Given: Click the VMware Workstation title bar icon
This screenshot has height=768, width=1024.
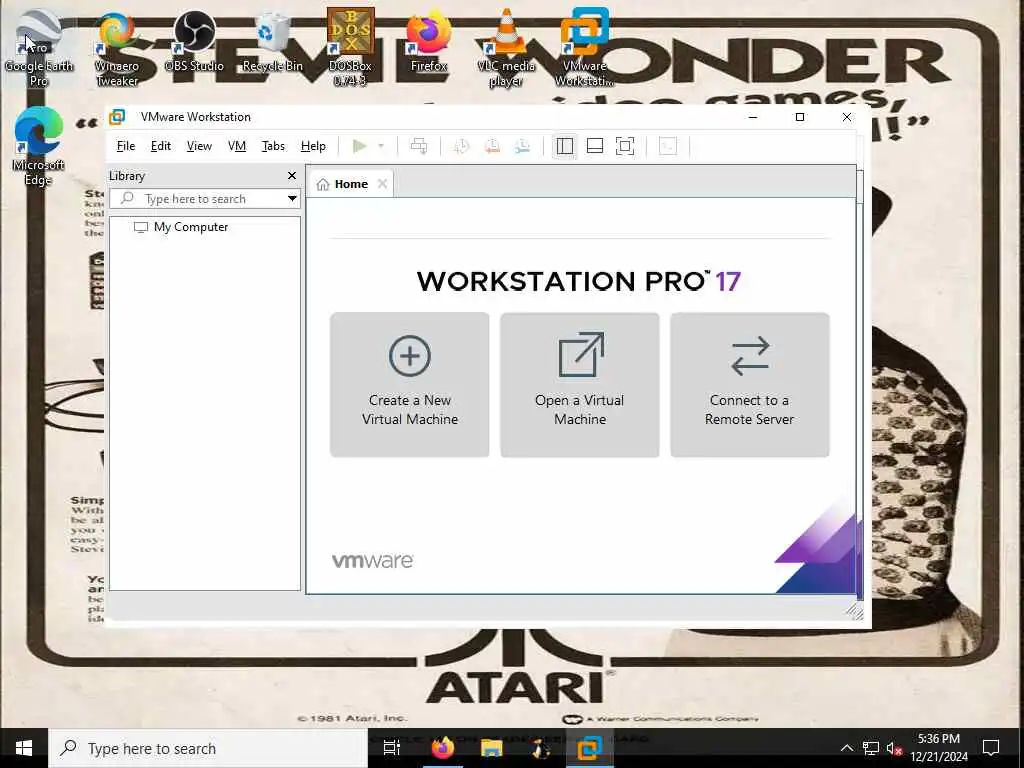Looking at the screenshot, I should (x=118, y=117).
